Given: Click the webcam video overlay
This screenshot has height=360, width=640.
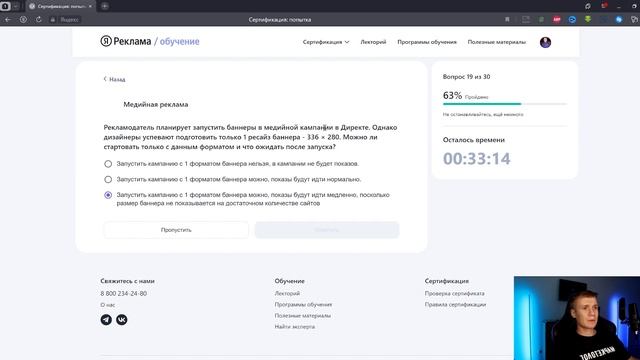Looking at the screenshot, I should click(577, 318).
